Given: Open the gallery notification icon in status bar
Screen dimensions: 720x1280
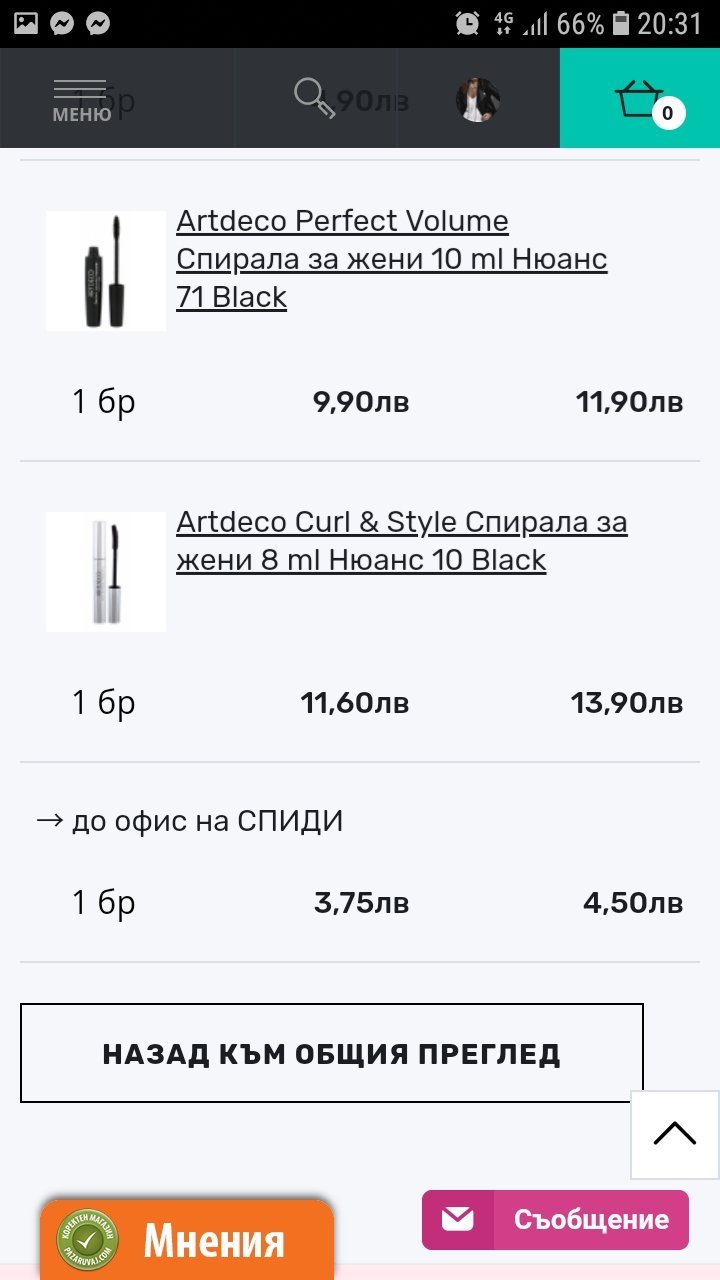Looking at the screenshot, I should pos(26,23).
